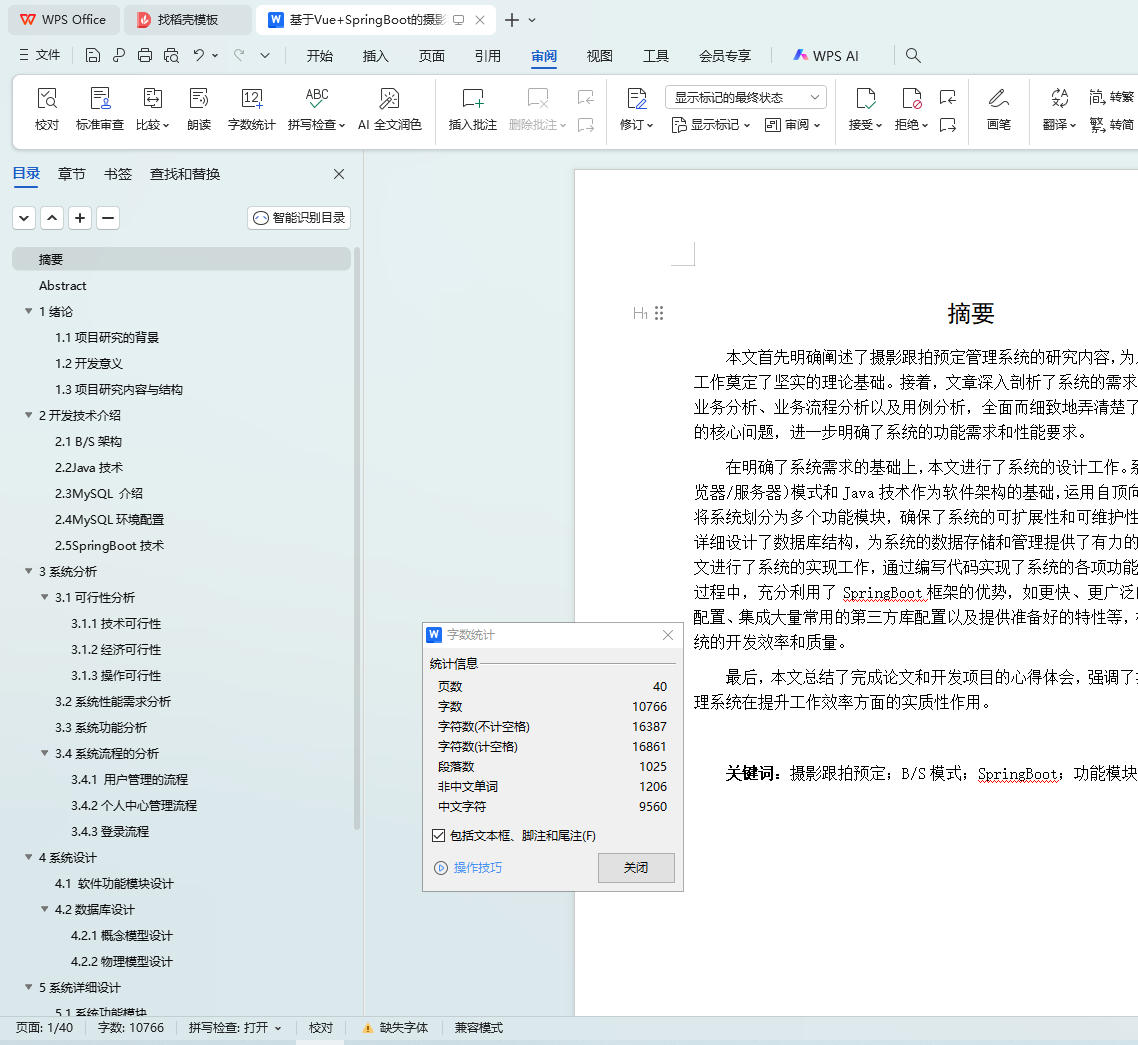Click 拼写检查: 打开 in status bar
Screen dimensions: 1138x1045
tap(234, 1028)
